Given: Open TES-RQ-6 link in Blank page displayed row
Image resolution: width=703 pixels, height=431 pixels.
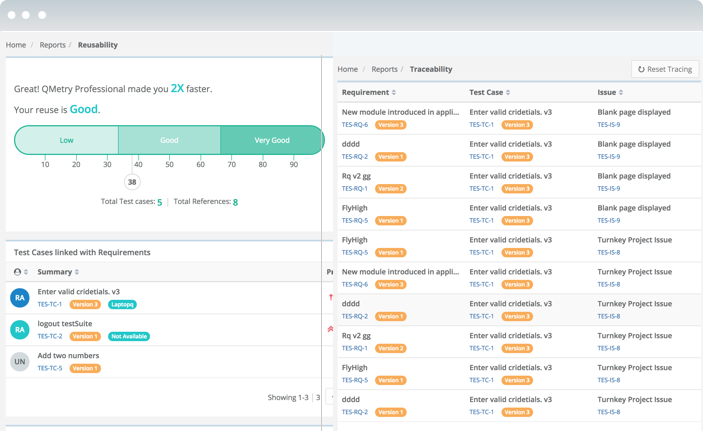Looking at the screenshot, I should click(x=355, y=125).
